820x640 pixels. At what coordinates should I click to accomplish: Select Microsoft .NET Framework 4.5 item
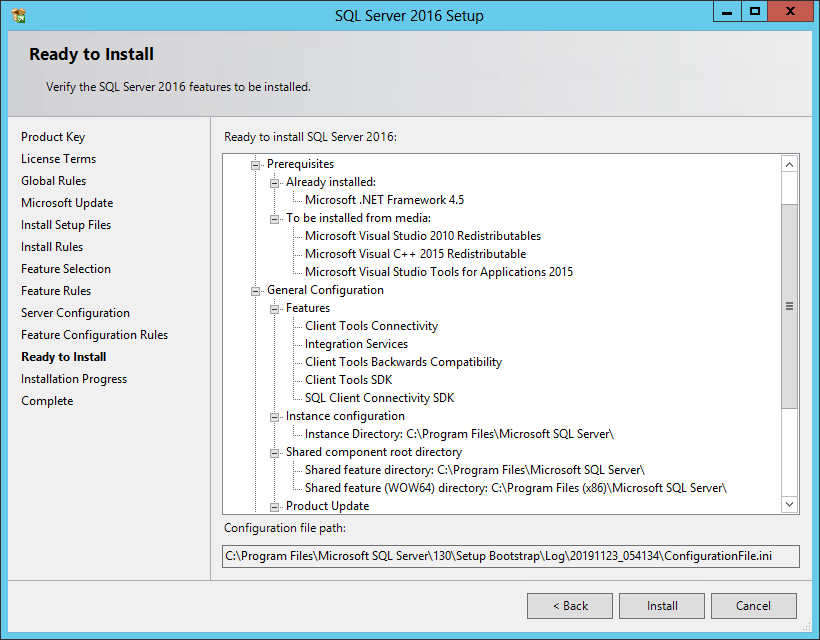(x=384, y=200)
